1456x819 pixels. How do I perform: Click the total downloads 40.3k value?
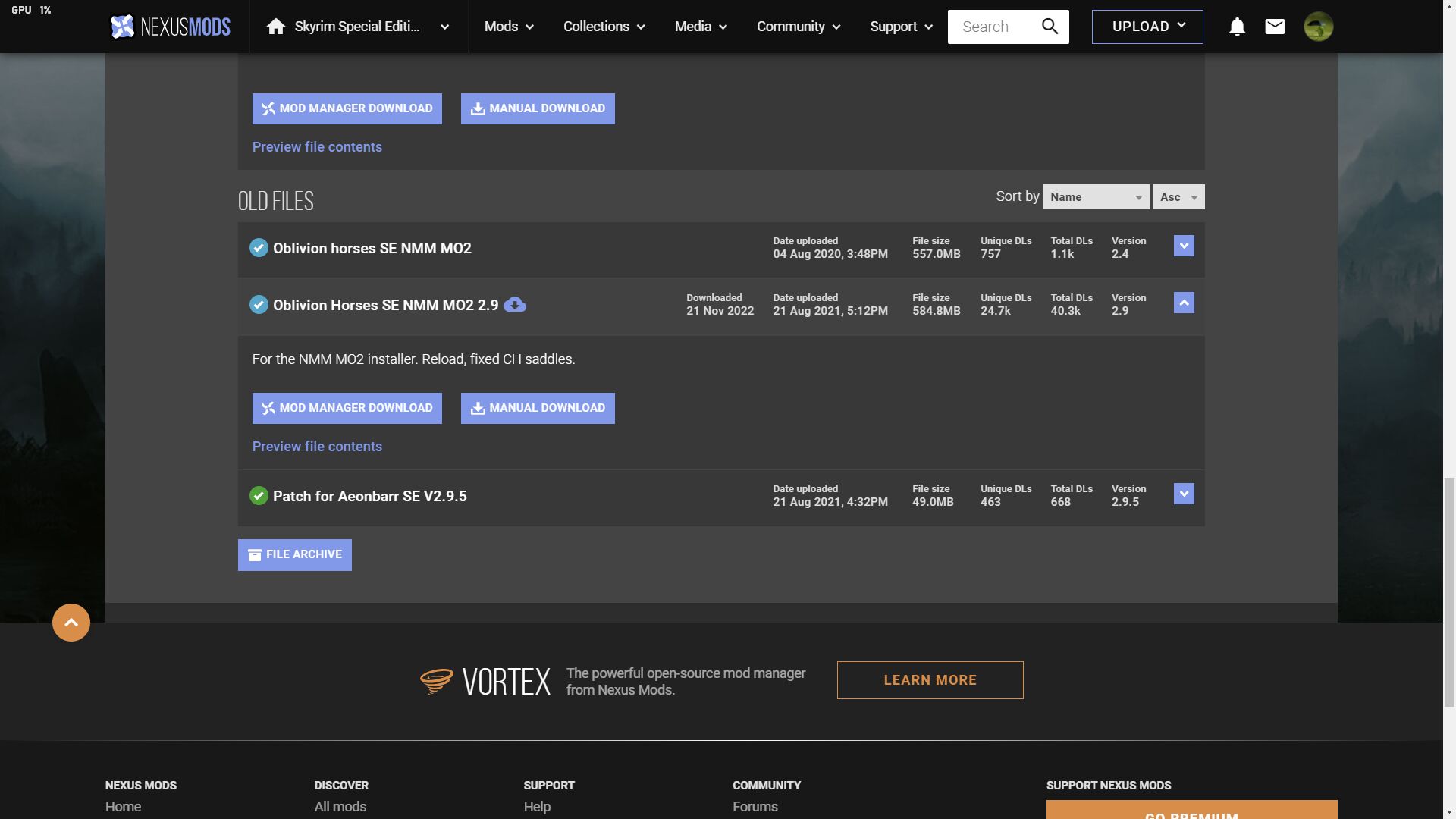pos(1065,311)
